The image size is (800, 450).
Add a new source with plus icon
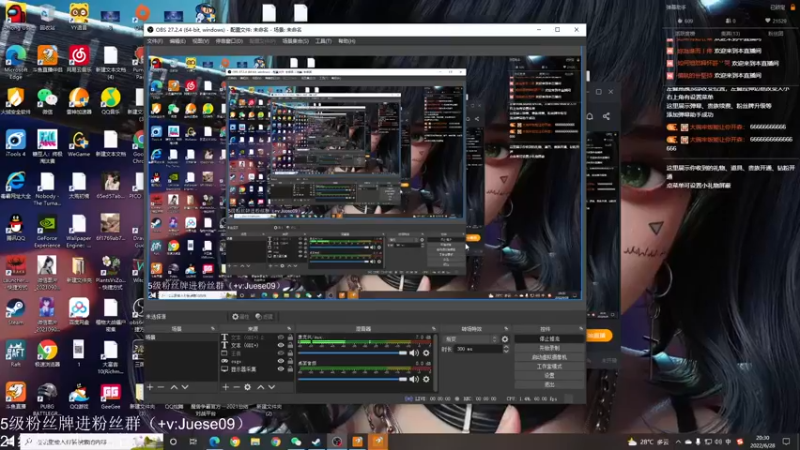click(x=226, y=387)
